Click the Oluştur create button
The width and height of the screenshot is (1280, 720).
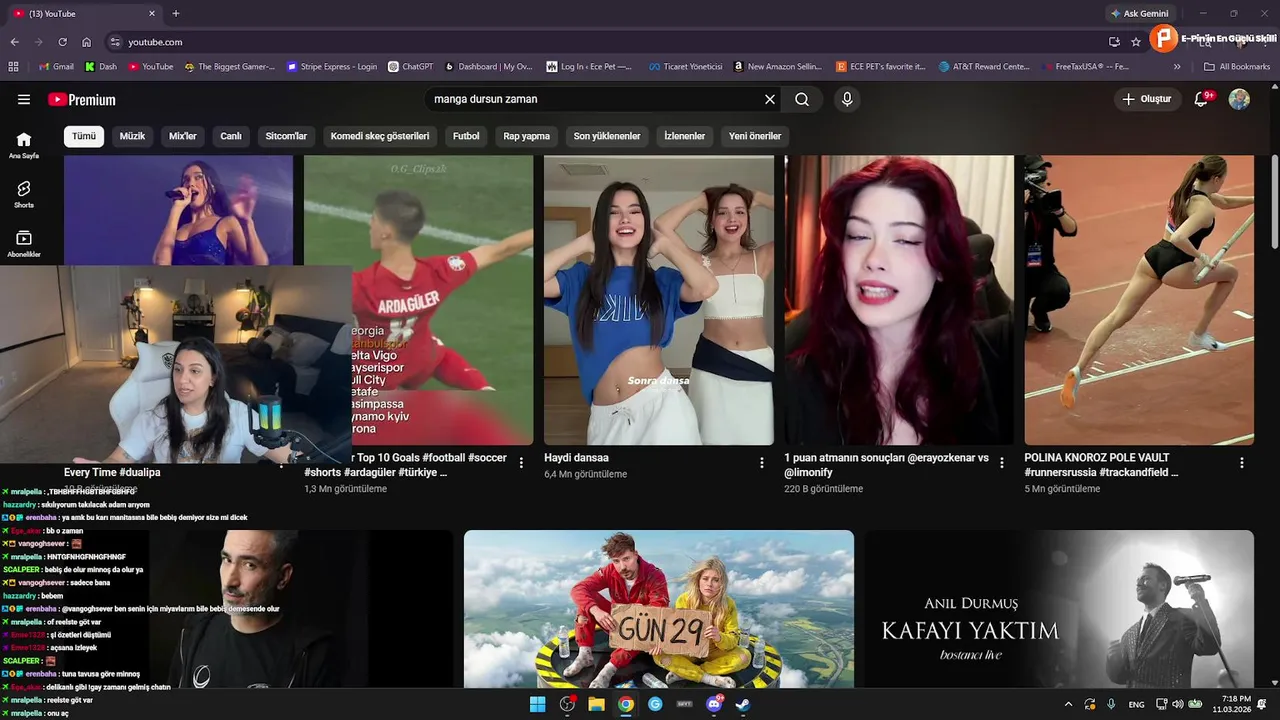1146,99
